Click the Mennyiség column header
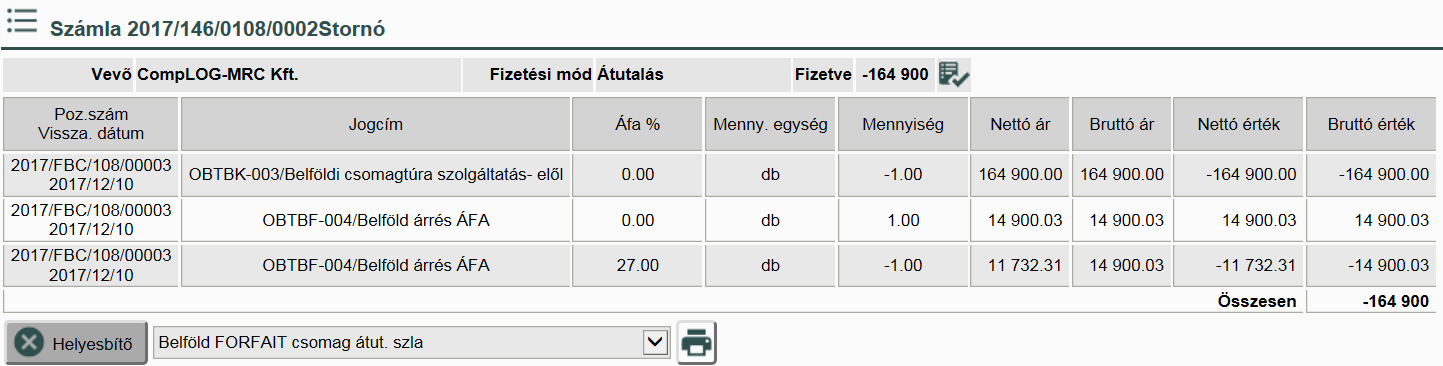The width and height of the screenshot is (1443, 366). 902,125
